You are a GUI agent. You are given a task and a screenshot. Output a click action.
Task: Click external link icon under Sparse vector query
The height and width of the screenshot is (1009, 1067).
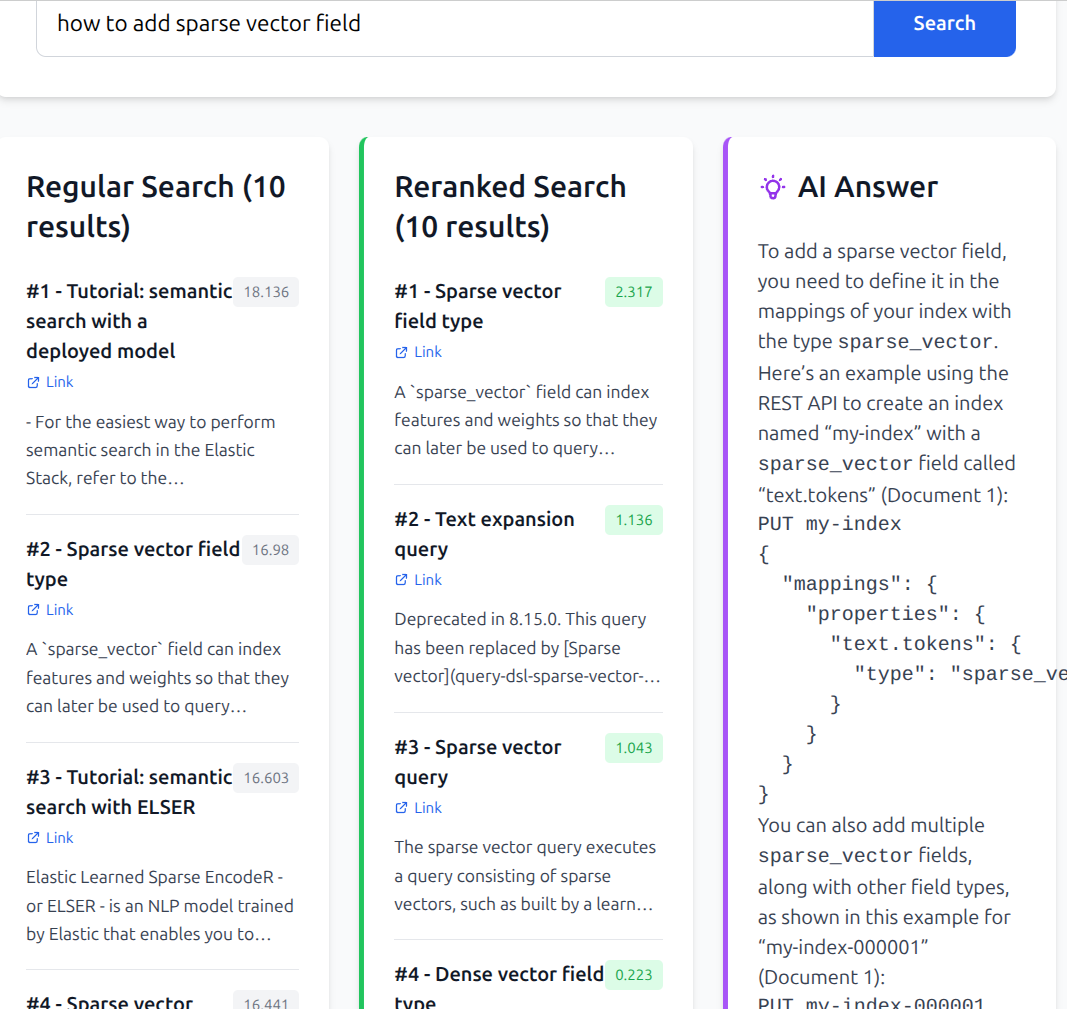pyautogui.click(x=401, y=808)
